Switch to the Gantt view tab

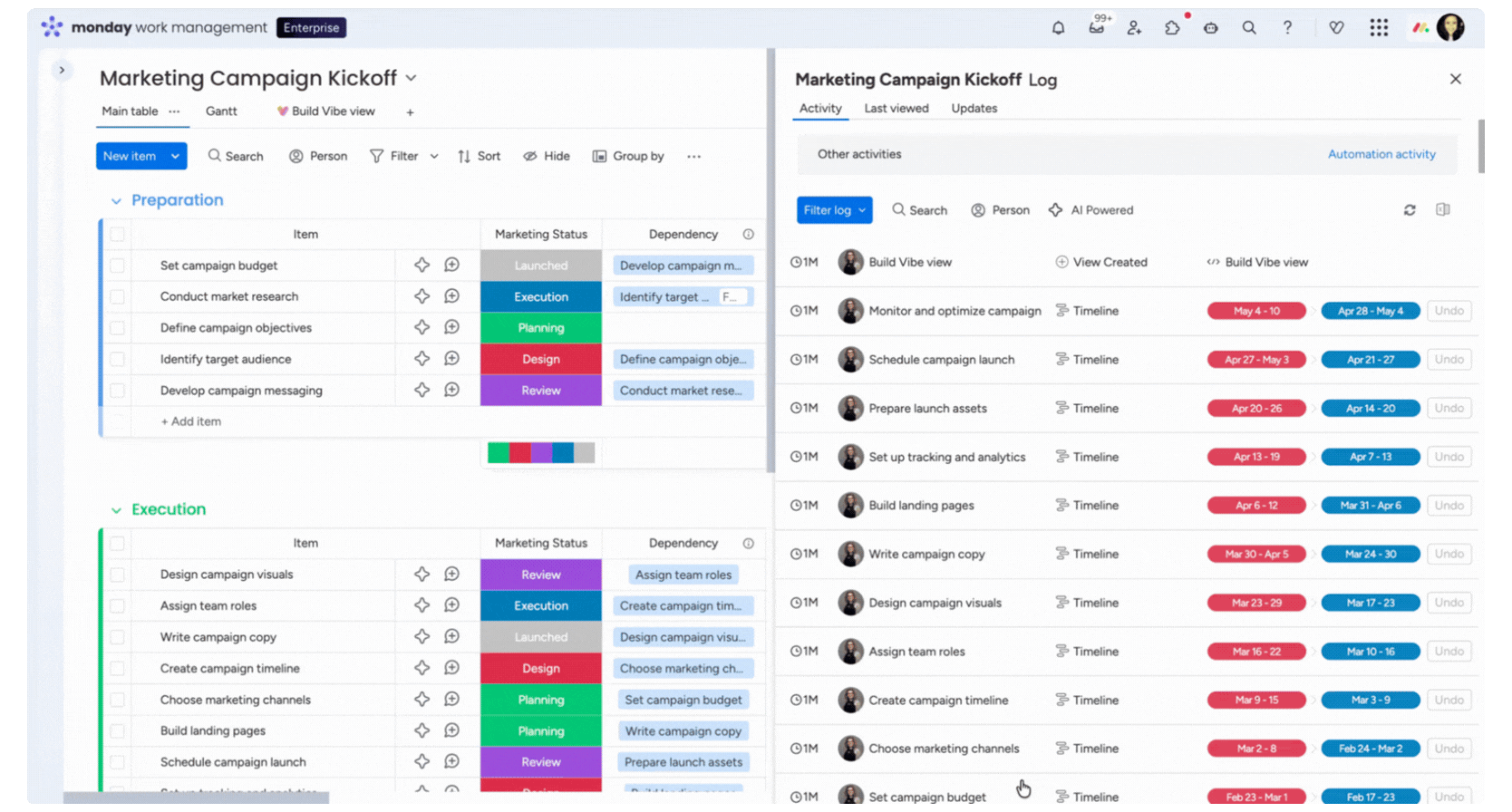(221, 111)
